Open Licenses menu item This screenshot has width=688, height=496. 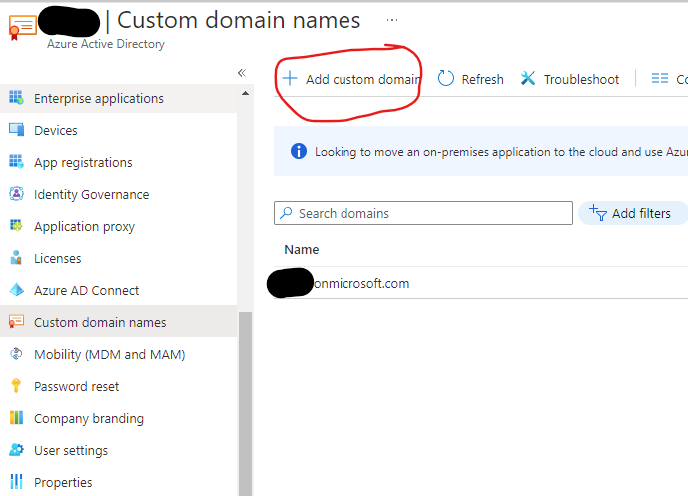(x=118, y=259)
